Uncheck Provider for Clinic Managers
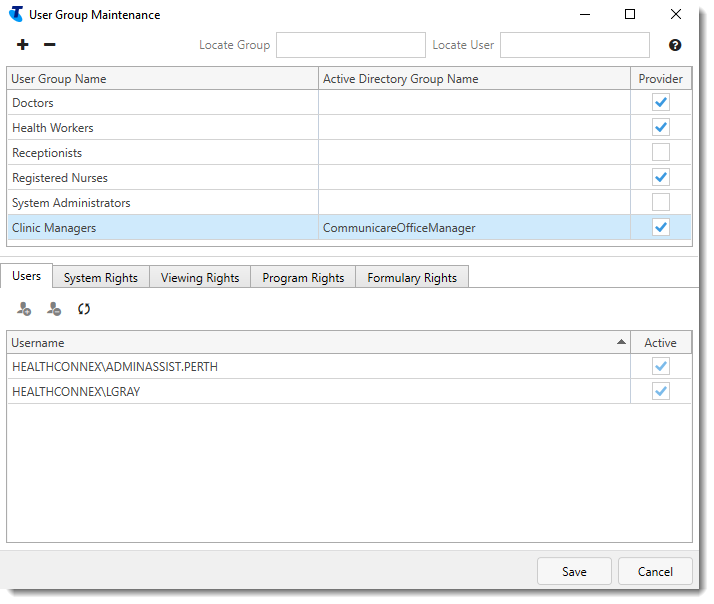This screenshot has width=714, height=604. click(661, 227)
